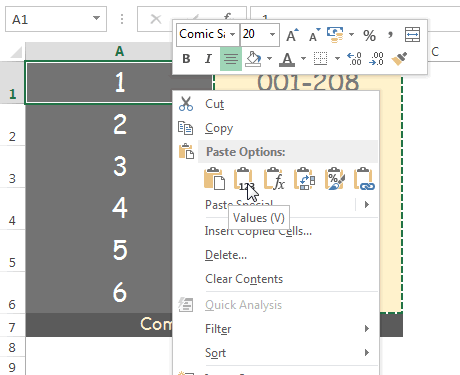Click row header 2
This screenshot has height=375, width=460.
(12, 125)
